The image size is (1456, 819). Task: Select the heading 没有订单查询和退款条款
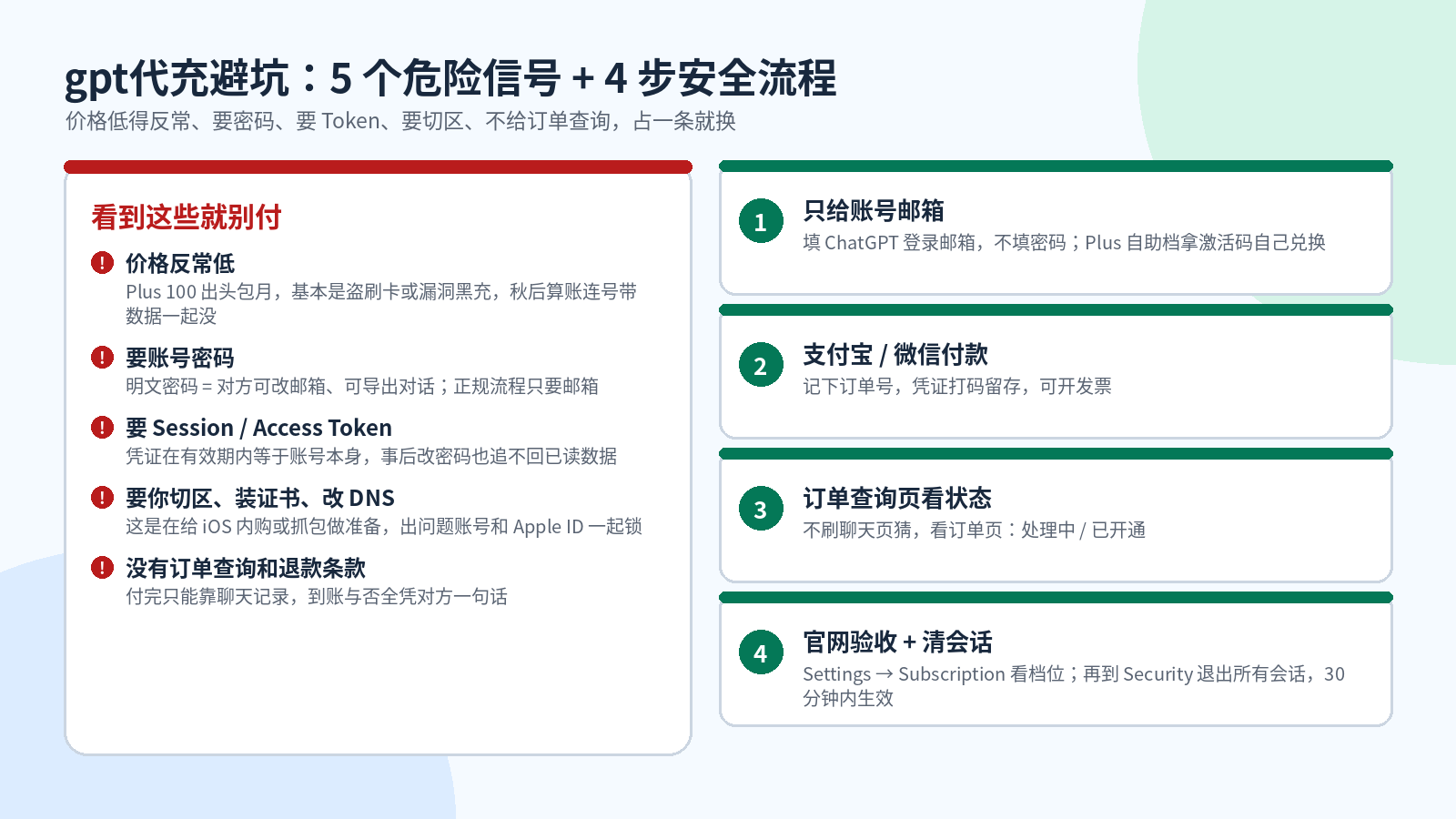pyautogui.click(x=246, y=569)
